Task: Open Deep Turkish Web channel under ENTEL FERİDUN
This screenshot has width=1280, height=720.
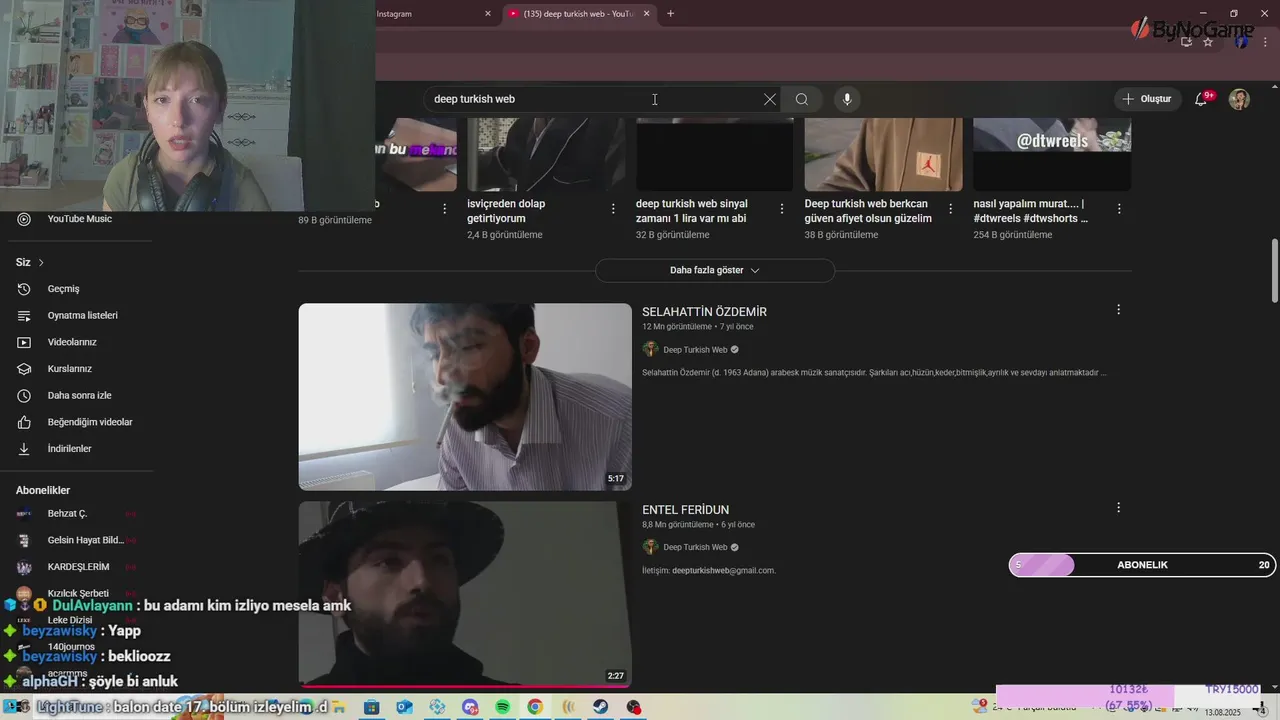Action: coord(695,547)
